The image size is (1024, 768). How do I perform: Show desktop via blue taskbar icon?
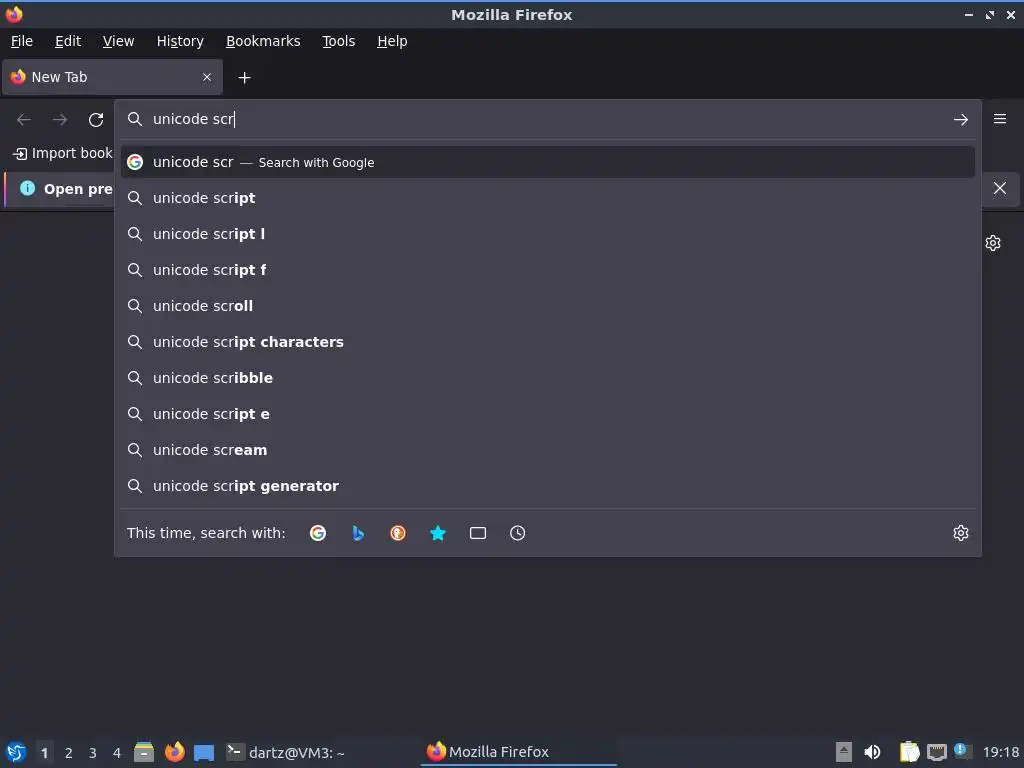(204, 752)
